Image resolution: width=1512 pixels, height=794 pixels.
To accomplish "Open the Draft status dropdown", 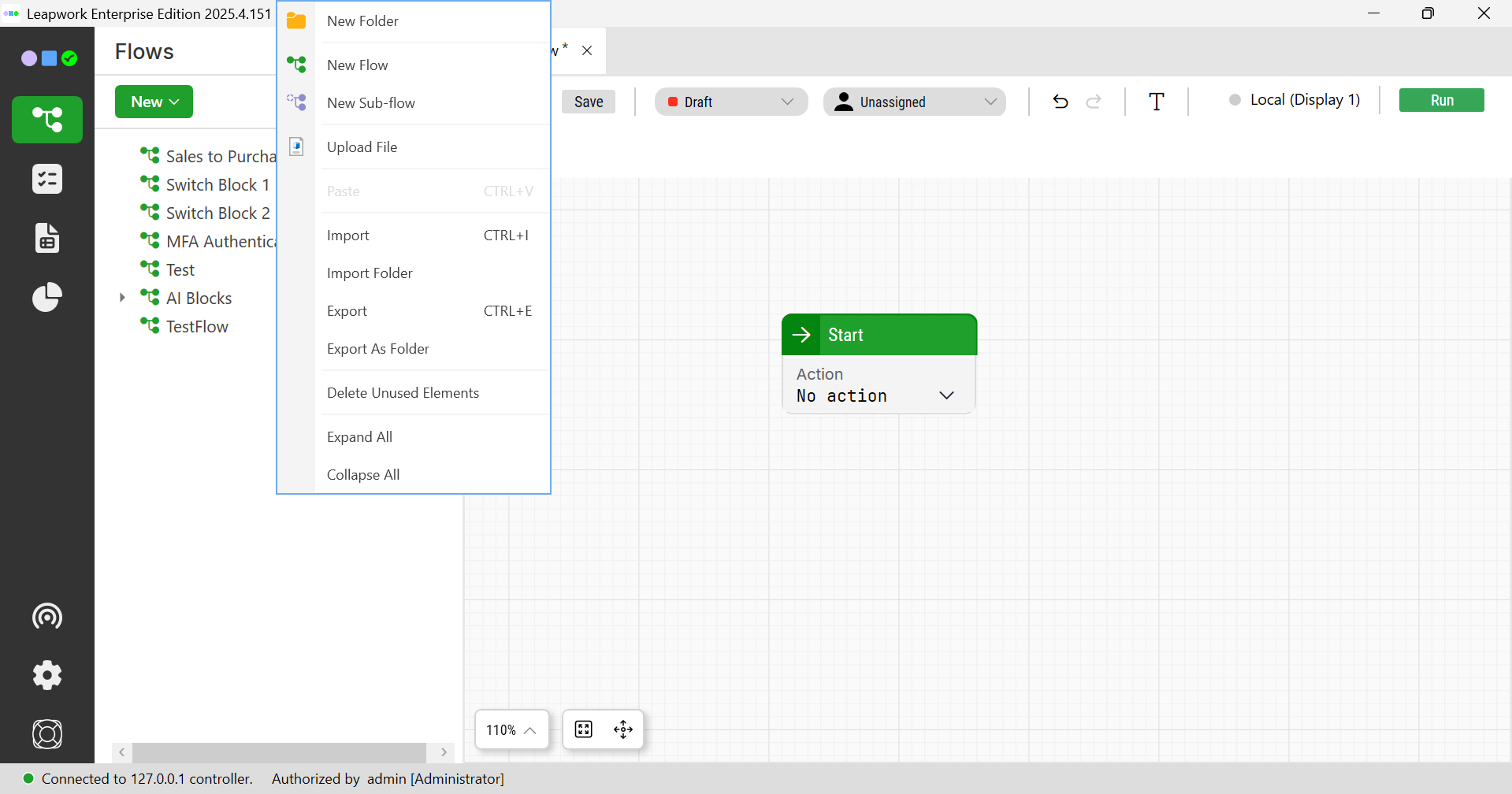I will click(730, 102).
